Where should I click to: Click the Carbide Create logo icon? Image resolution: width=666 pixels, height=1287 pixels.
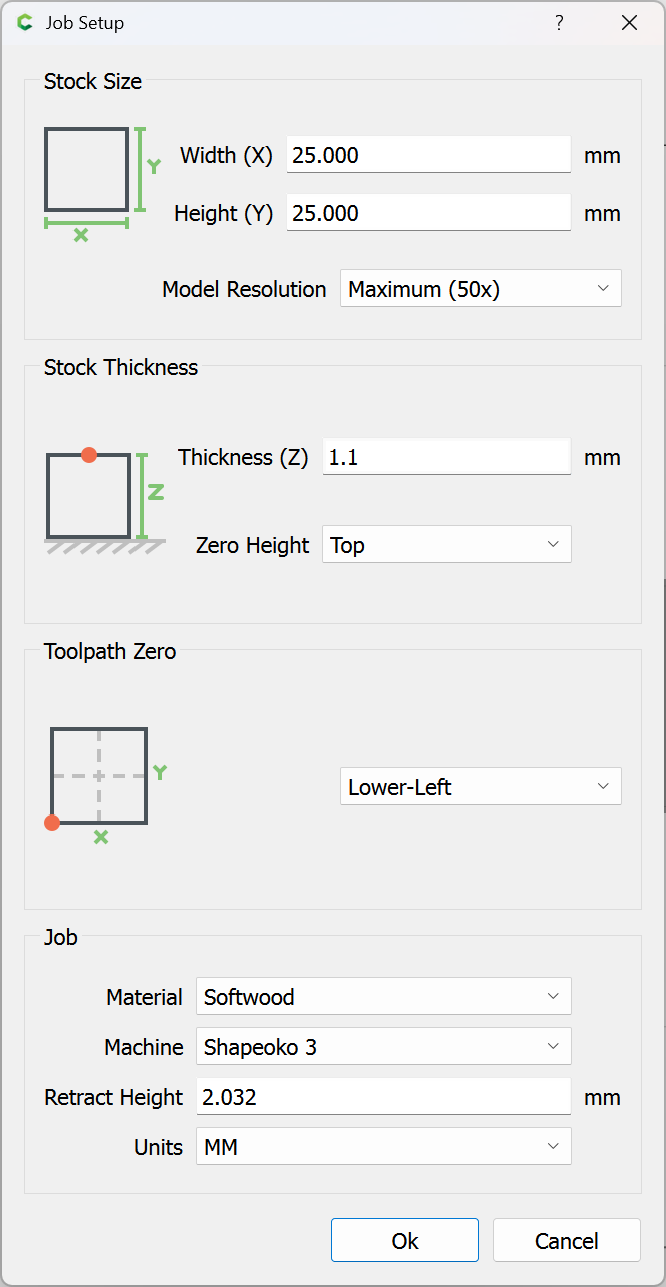[x=25, y=23]
